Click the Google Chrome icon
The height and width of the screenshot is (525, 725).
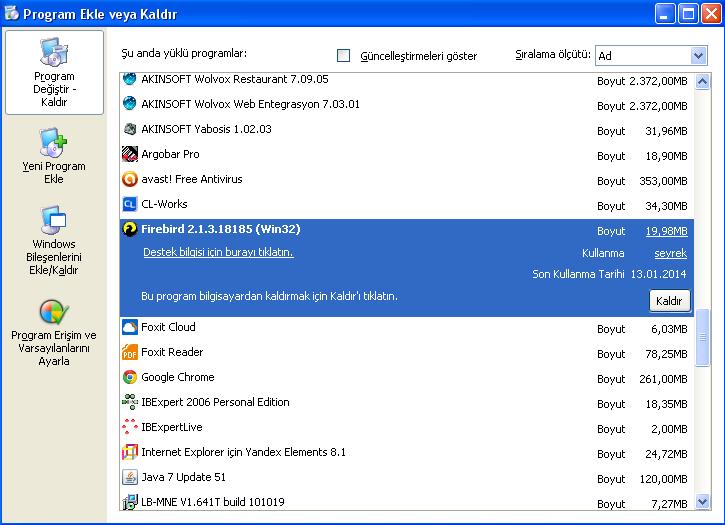(x=130, y=377)
